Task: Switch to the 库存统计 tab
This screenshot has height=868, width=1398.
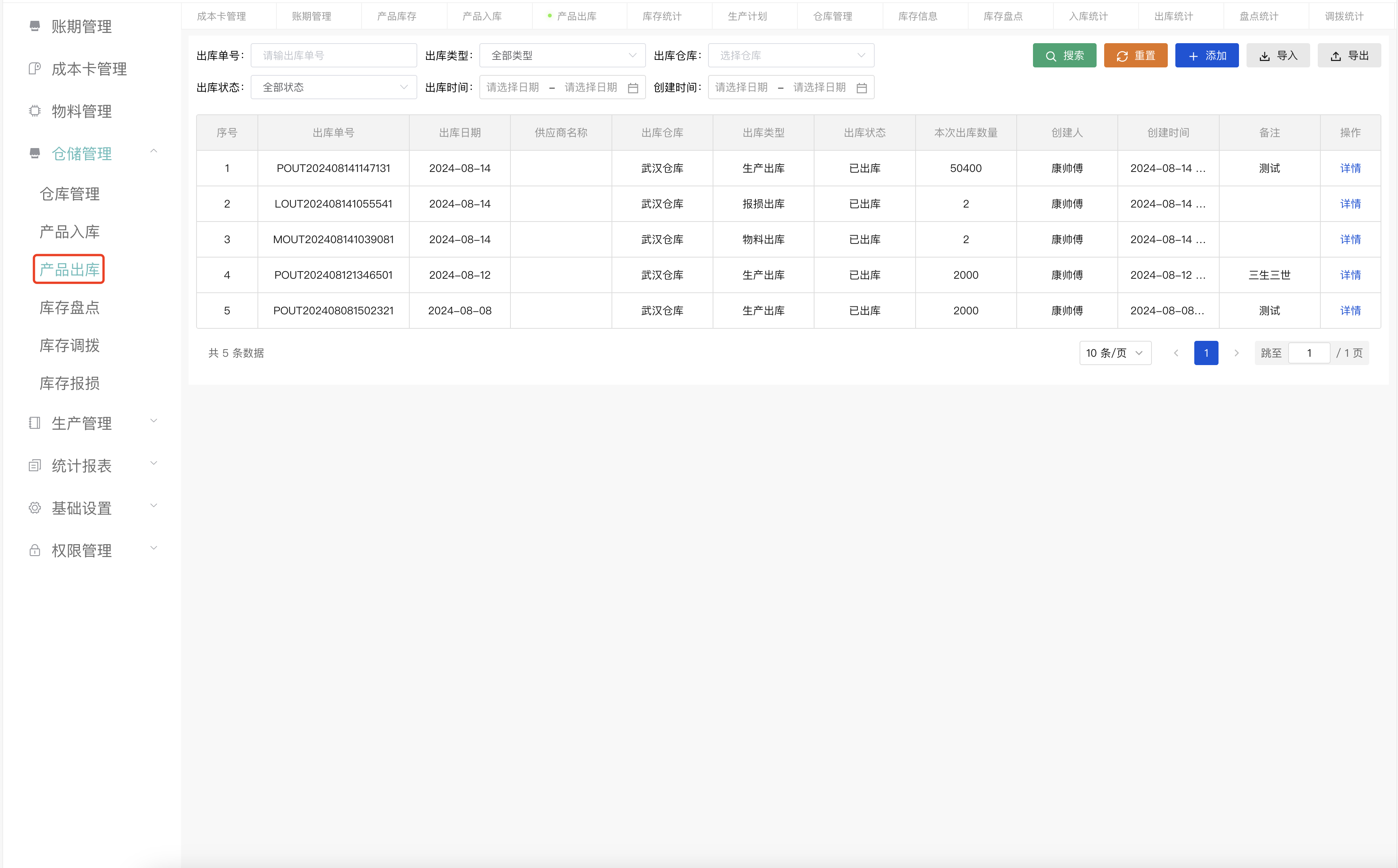Action: click(662, 16)
